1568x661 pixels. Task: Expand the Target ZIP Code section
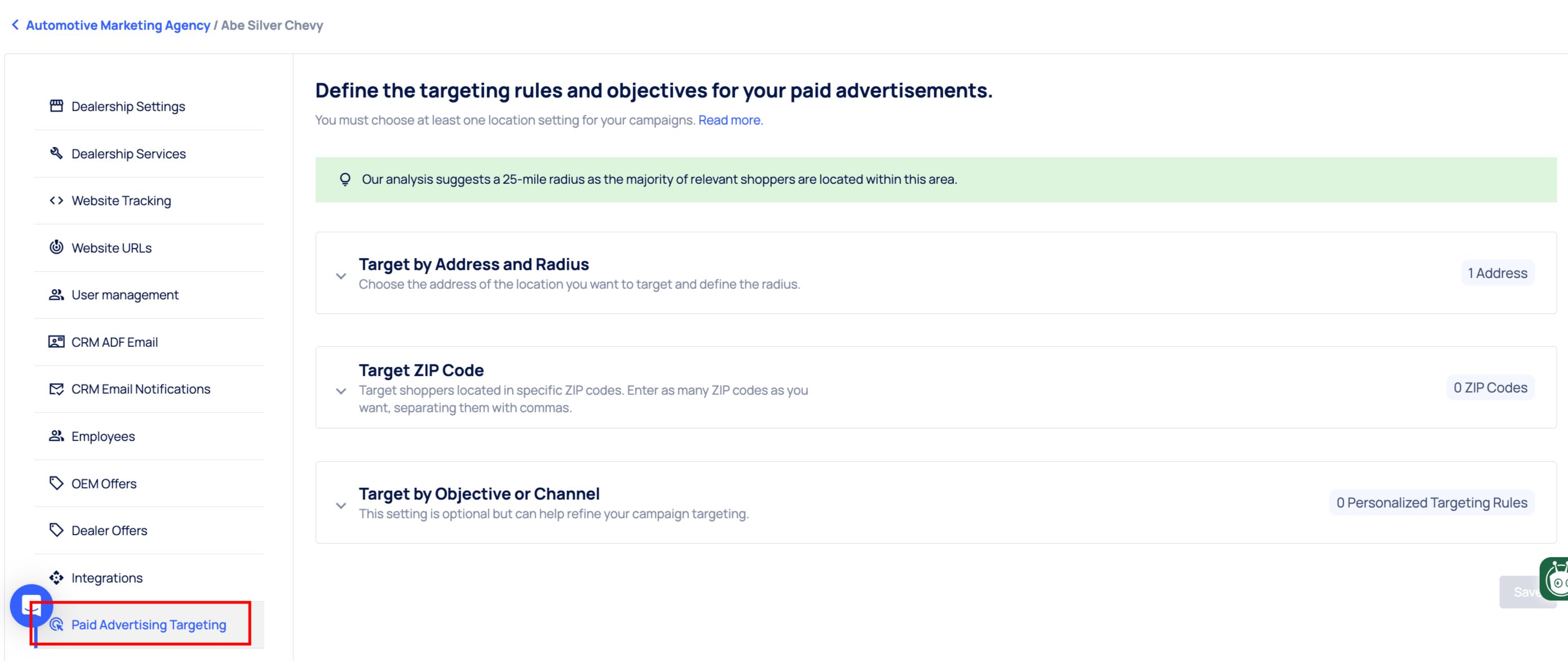click(341, 391)
